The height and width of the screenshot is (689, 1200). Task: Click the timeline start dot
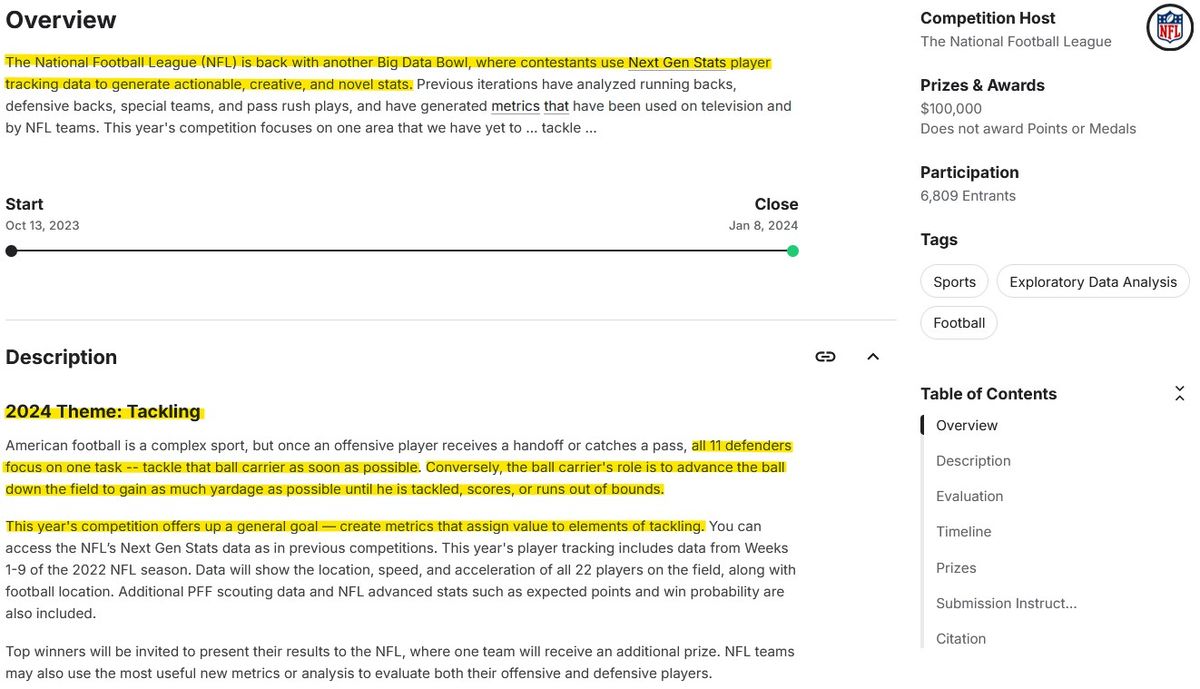11,251
